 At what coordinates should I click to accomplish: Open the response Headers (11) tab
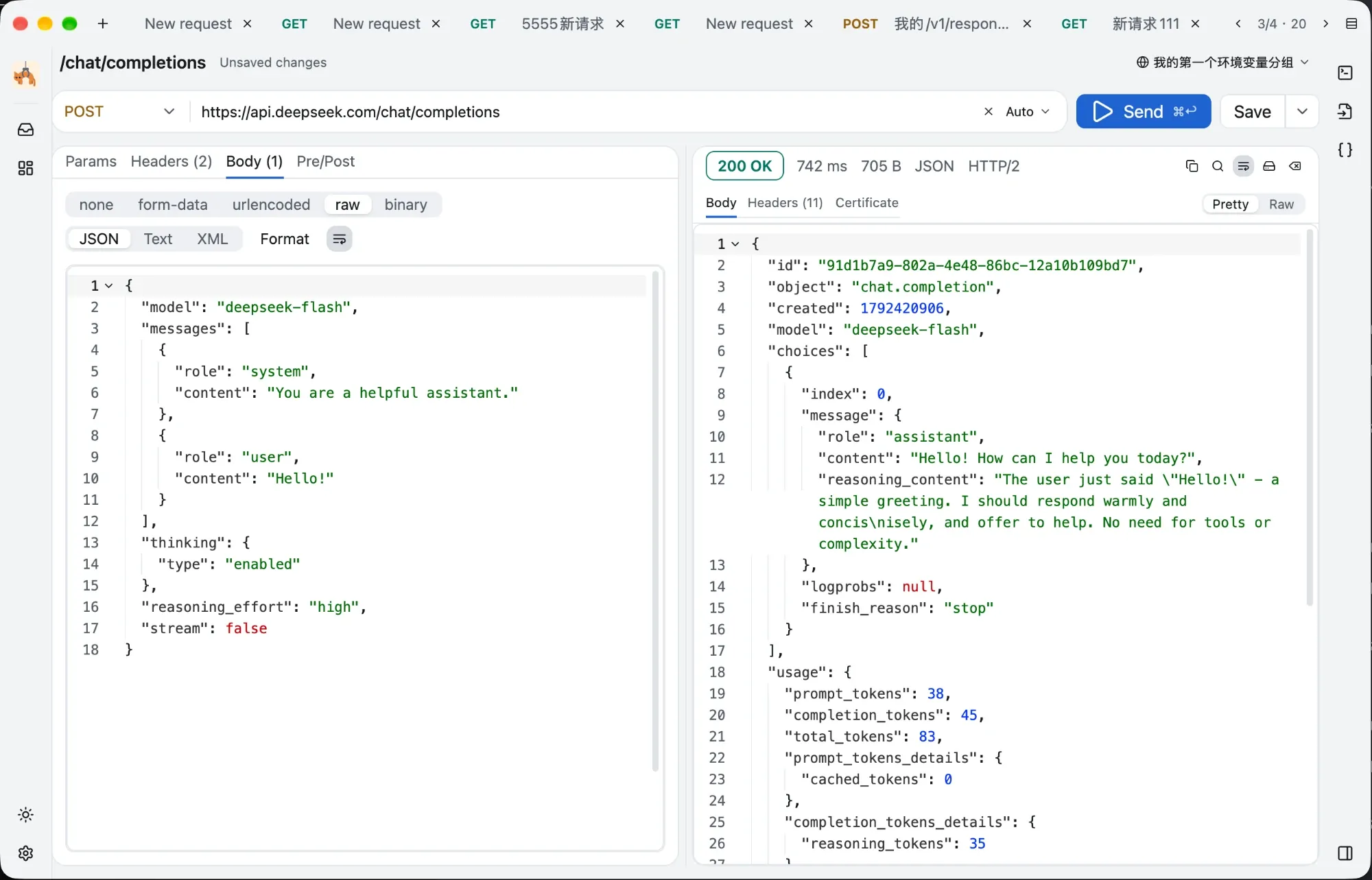[785, 203]
